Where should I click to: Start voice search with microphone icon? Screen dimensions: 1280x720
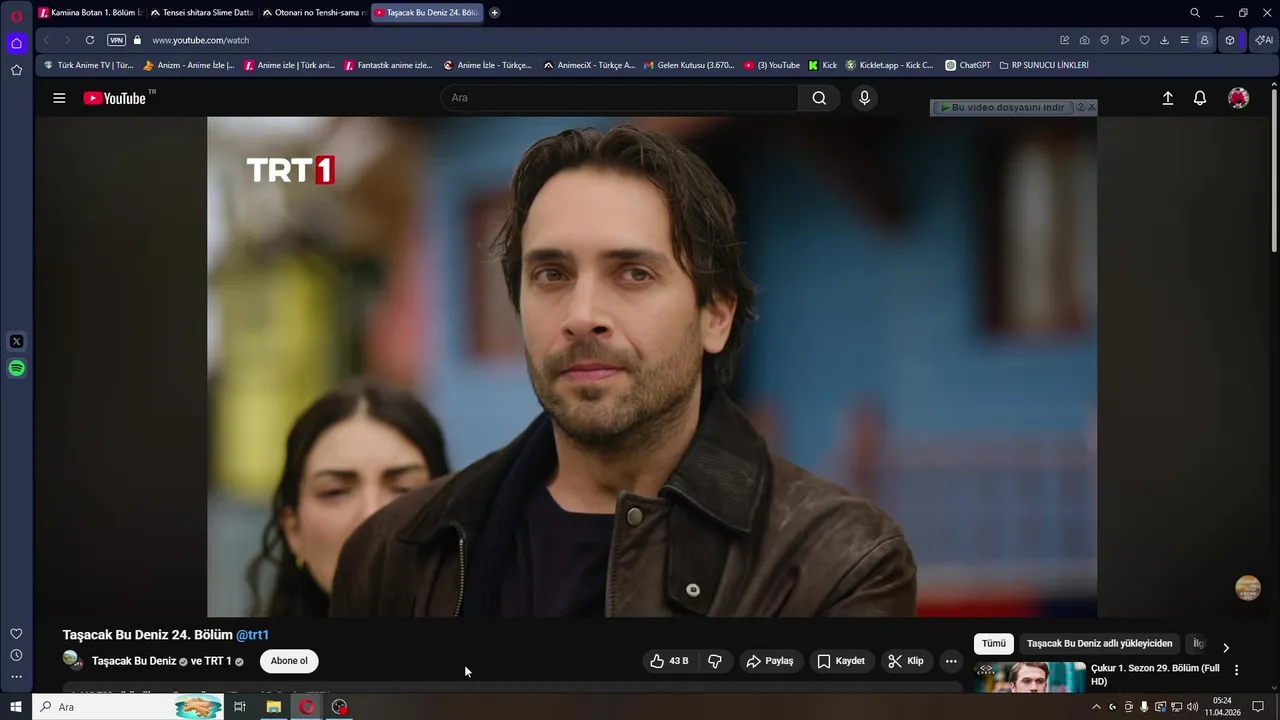[x=864, y=98]
